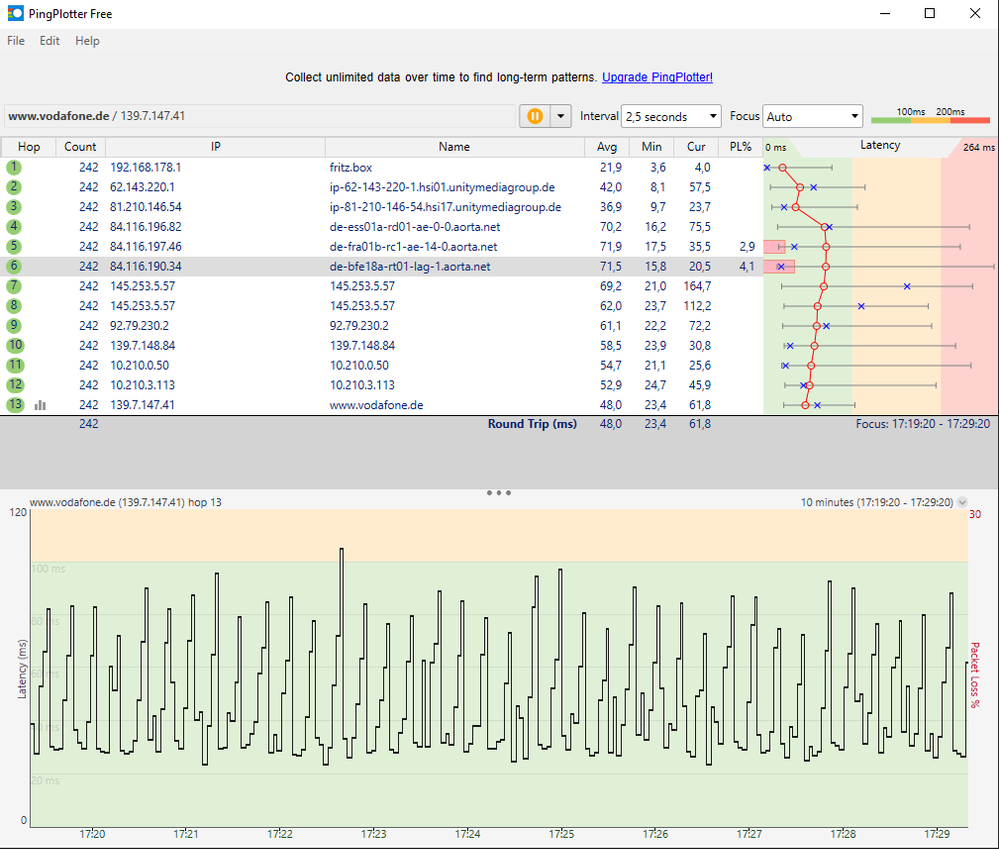Sort by the Hop column header

(29, 146)
